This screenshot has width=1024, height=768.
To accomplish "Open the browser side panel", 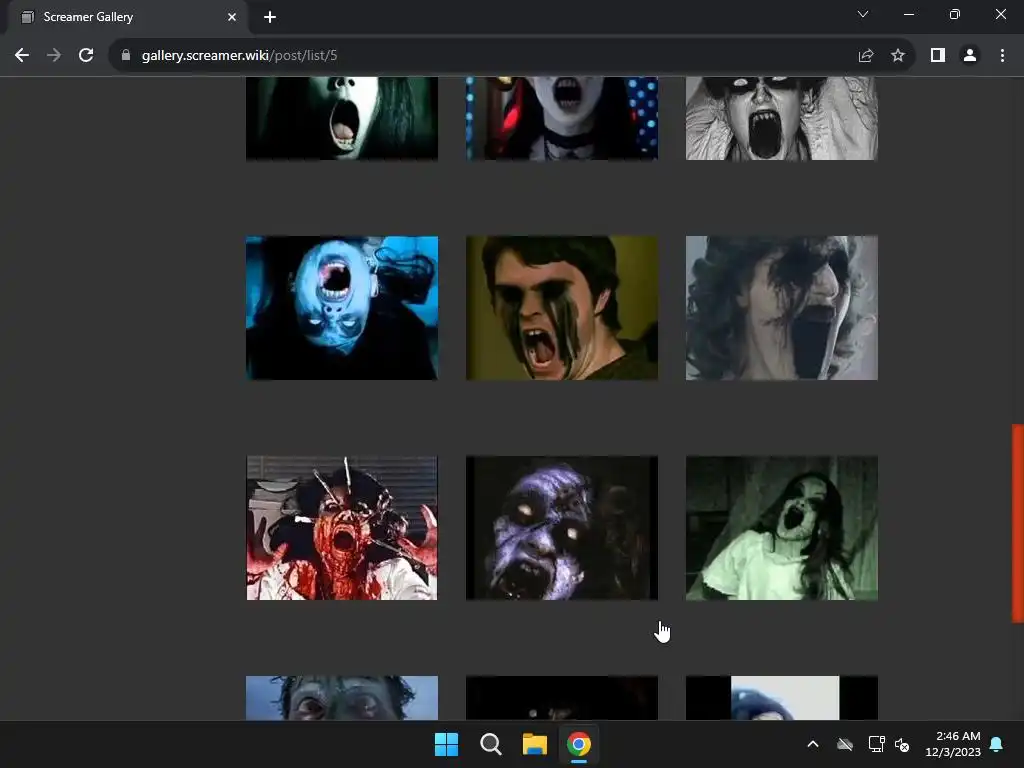I will point(938,56).
